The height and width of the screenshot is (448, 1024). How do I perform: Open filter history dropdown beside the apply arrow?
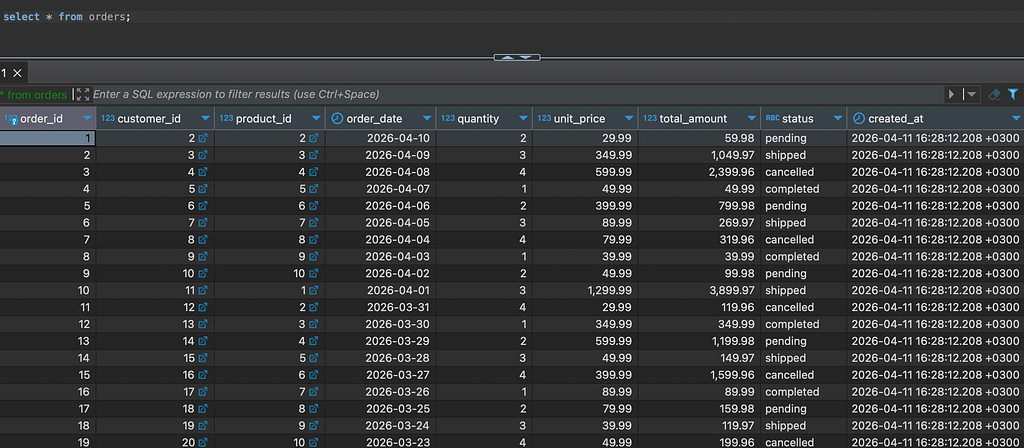[972, 95]
